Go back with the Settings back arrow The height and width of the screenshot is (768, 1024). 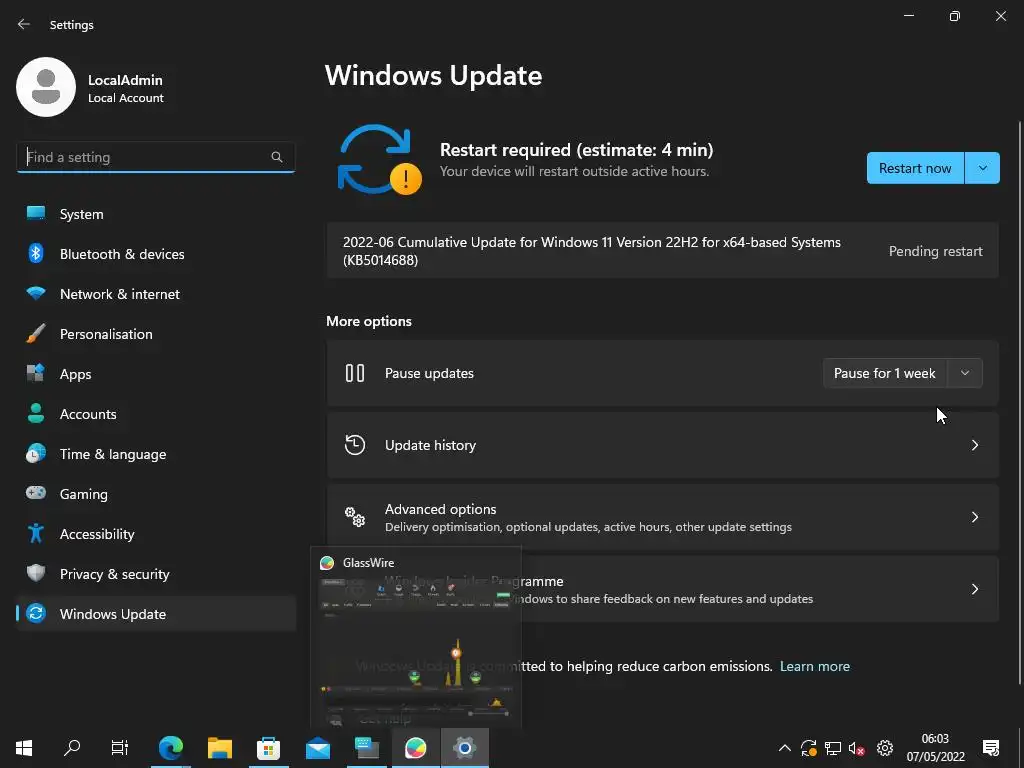coord(24,24)
